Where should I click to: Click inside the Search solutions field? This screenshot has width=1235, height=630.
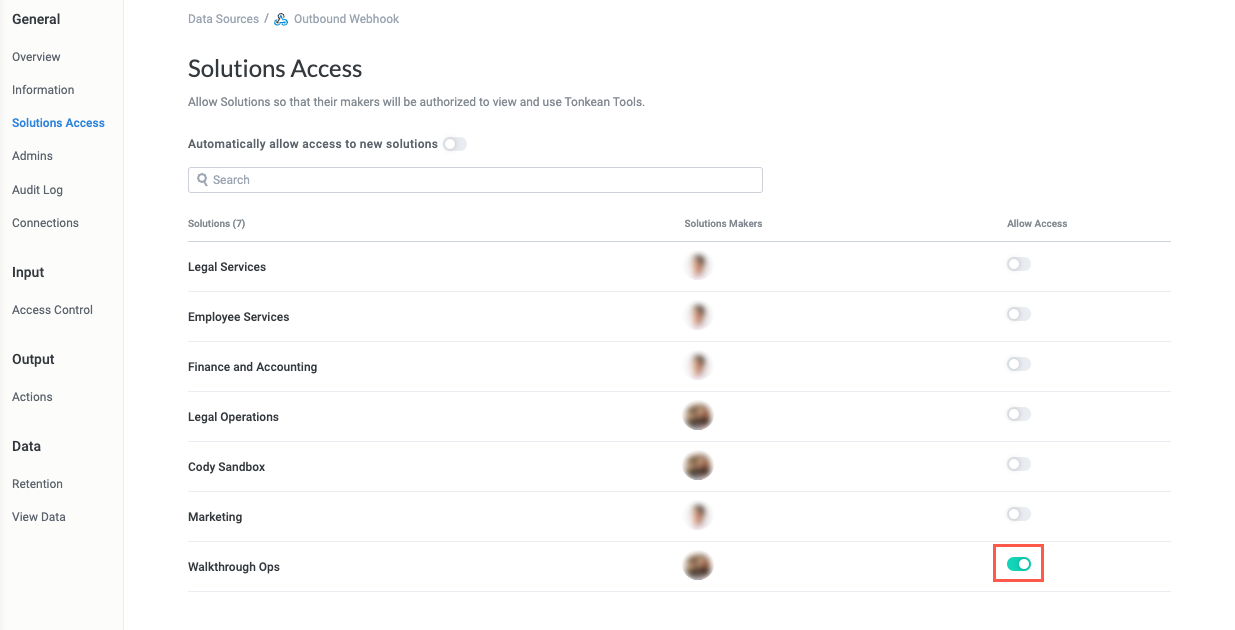point(475,179)
